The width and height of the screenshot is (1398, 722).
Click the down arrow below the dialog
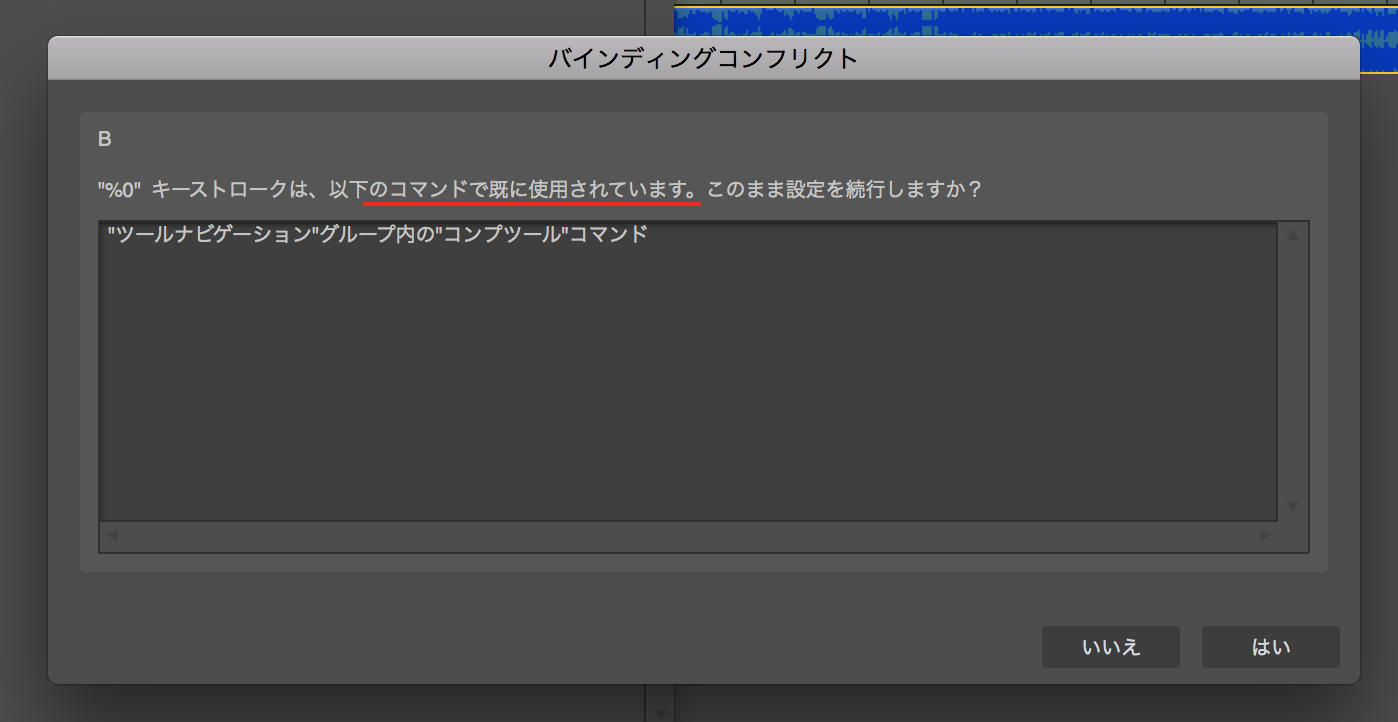660,713
